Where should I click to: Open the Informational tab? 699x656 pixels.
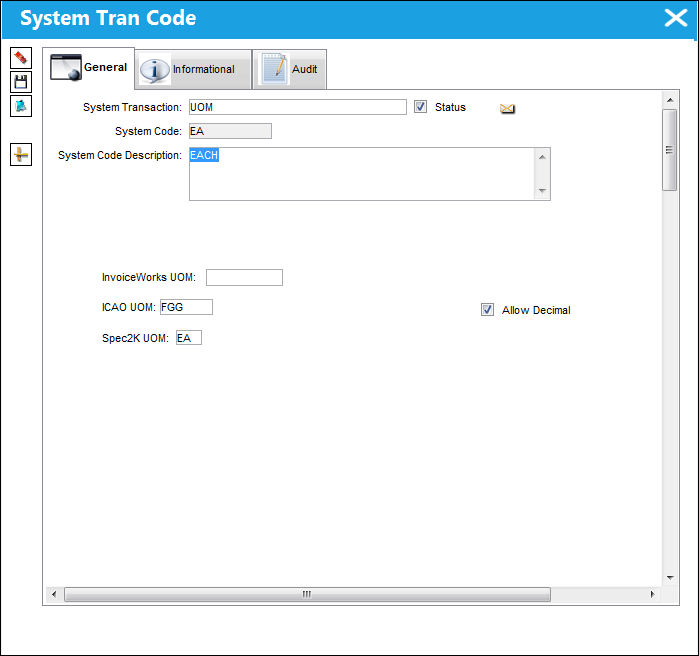click(193, 70)
